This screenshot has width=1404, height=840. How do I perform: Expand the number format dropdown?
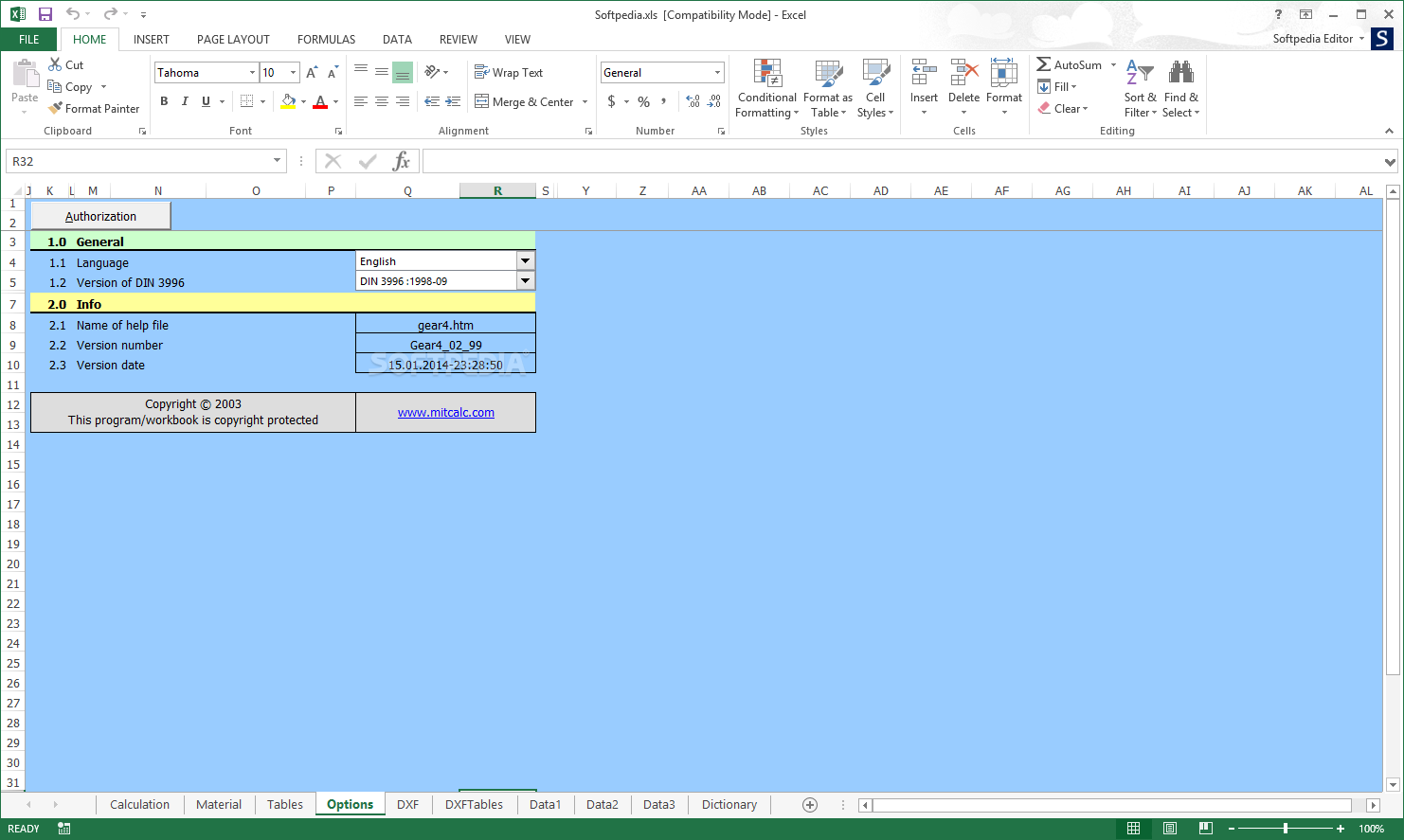[717, 72]
